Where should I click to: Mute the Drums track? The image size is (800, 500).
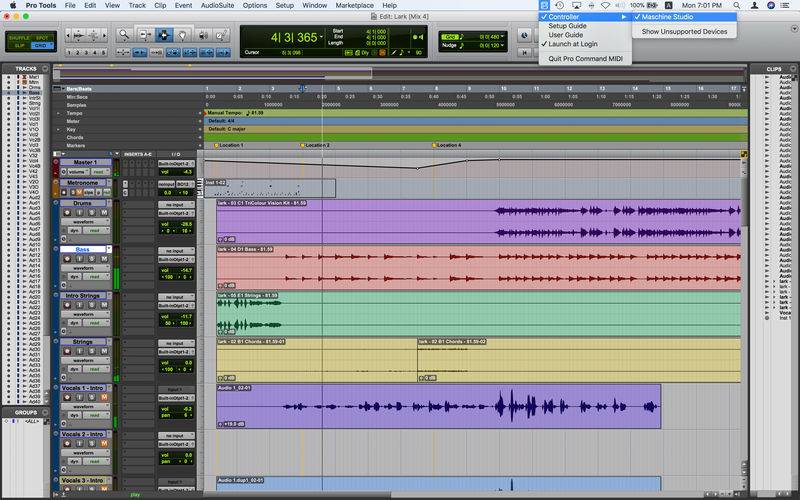[x=104, y=214]
